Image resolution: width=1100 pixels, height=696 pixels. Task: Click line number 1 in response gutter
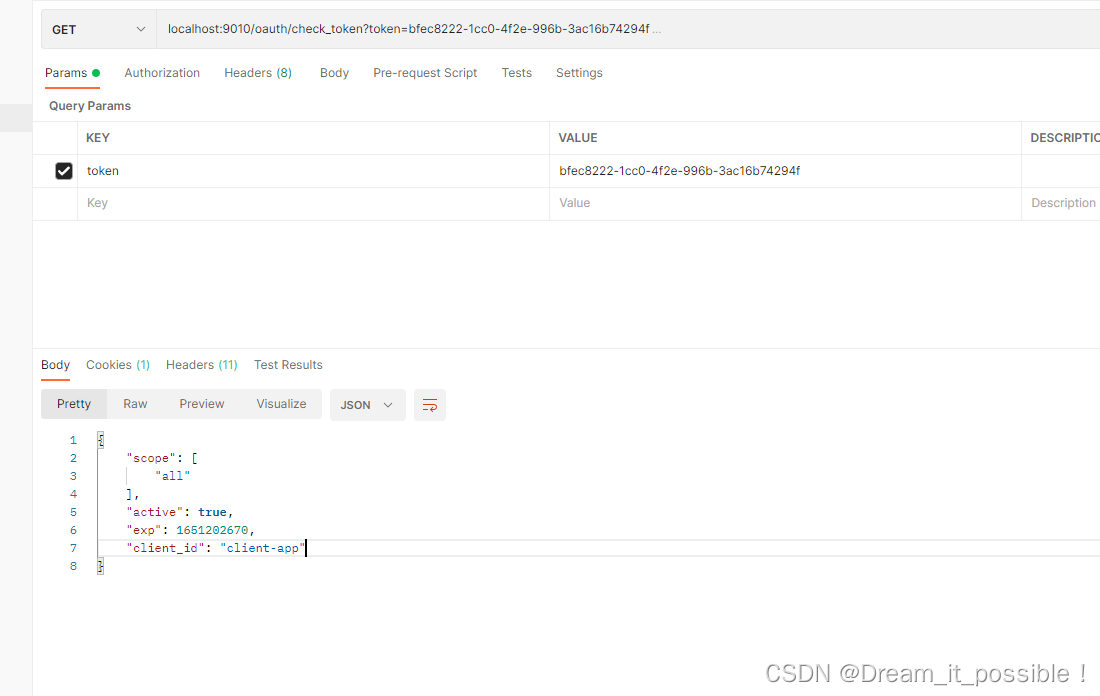[73, 441]
